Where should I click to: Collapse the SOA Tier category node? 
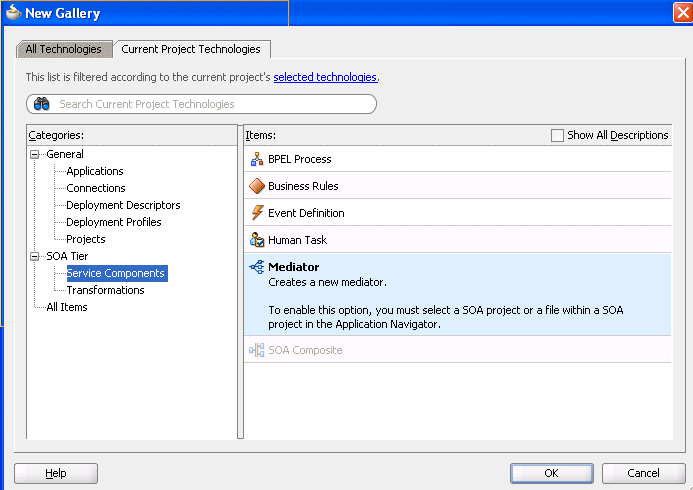click(34, 256)
